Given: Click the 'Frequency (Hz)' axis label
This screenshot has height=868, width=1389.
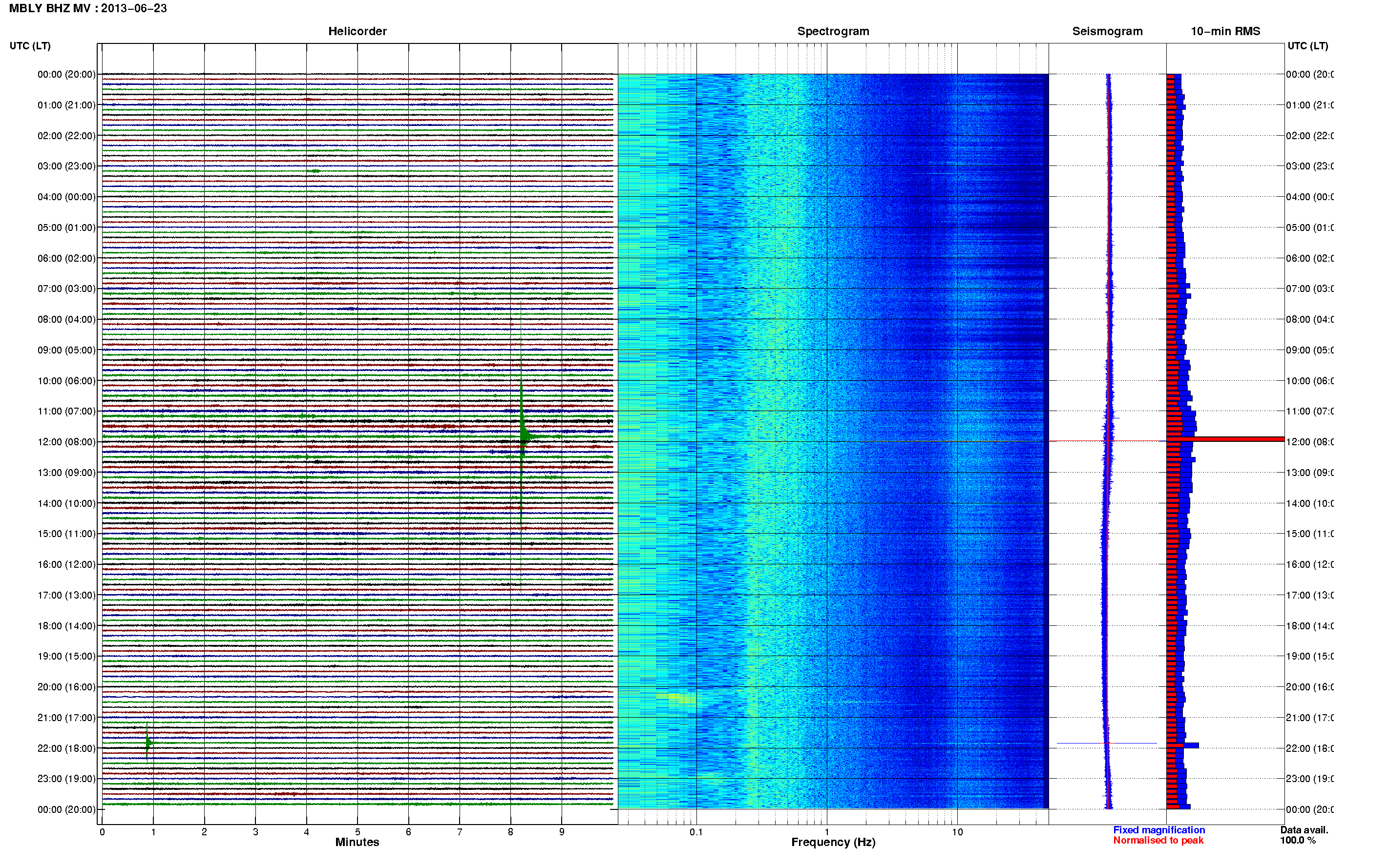Looking at the screenshot, I should [833, 842].
